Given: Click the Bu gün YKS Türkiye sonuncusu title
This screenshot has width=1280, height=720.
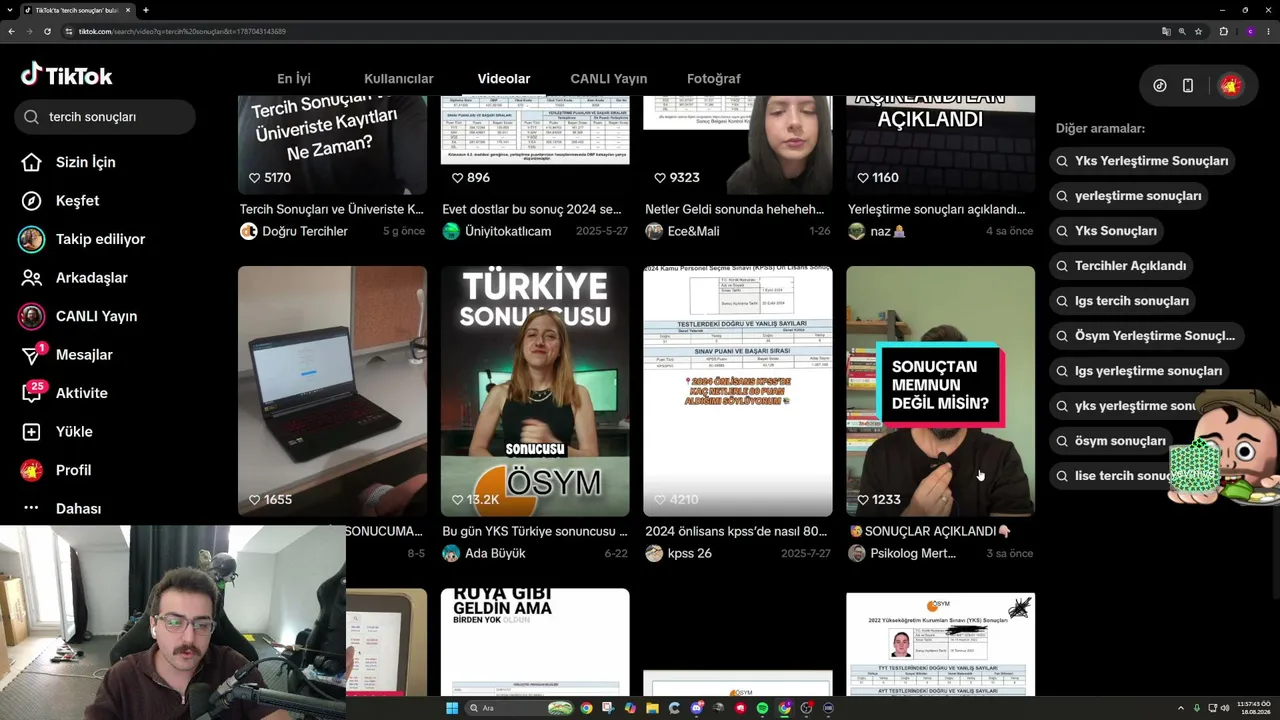Looking at the screenshot, I should coord(535,531).
